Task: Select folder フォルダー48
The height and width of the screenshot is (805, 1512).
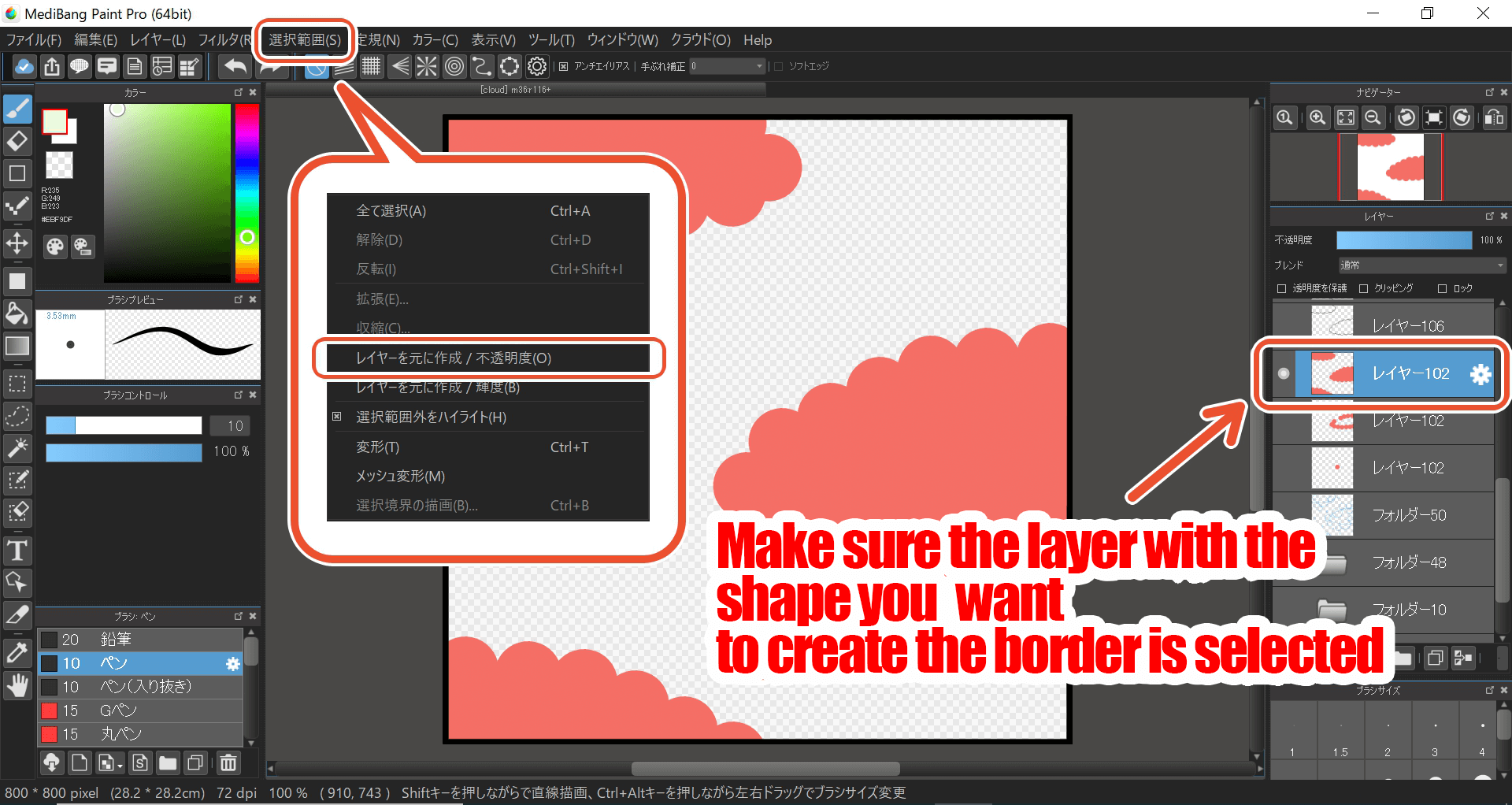Action: click(x=1383, y=562)
